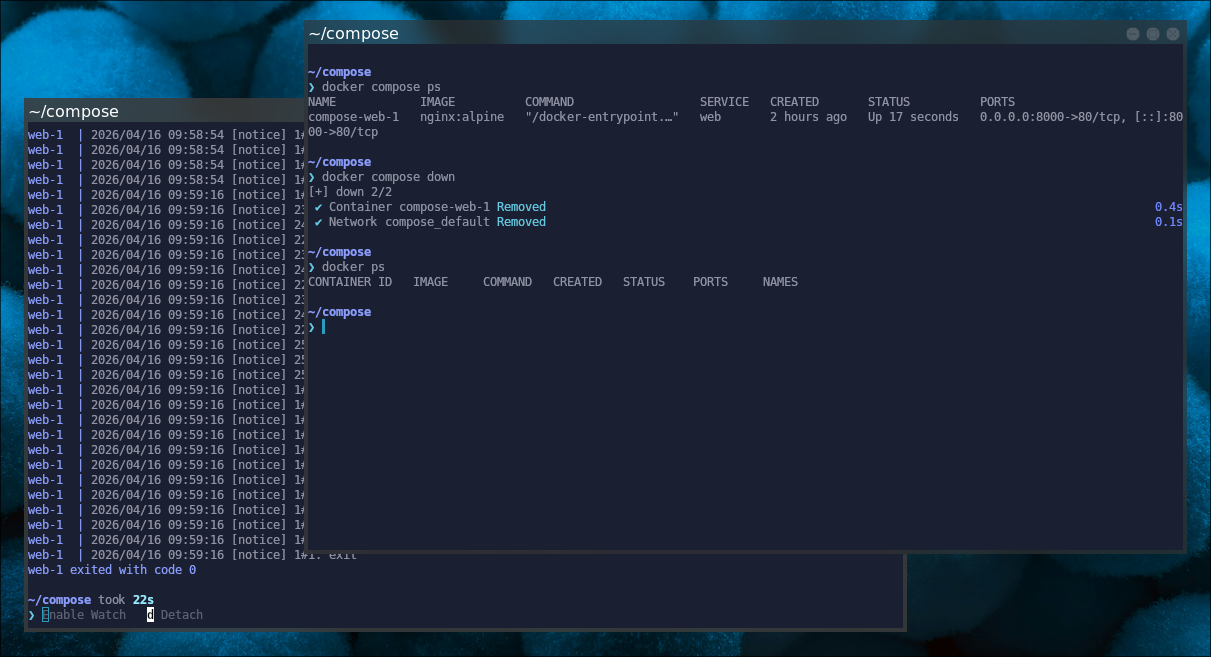
Task: Click the prompt arrow before 'docker ps'
Action: [x=312, y=267]
